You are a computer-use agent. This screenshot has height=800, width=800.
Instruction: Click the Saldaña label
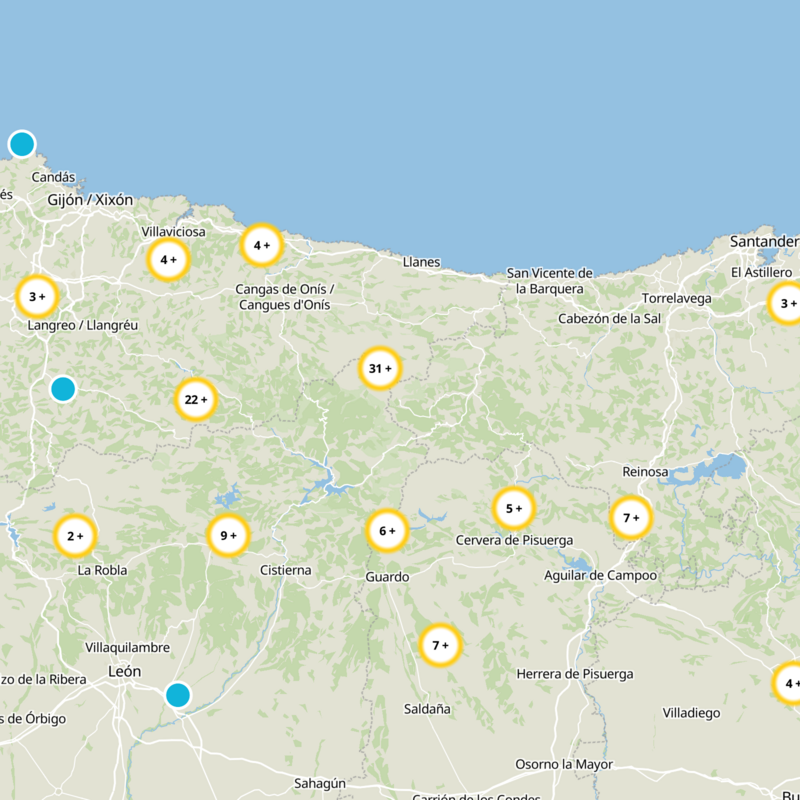pos(427,709)
